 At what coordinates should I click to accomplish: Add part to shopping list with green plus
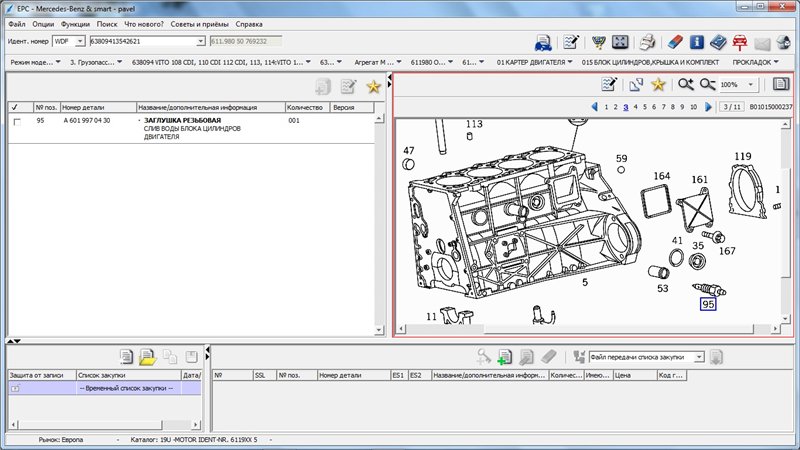[x=504, y=357]
